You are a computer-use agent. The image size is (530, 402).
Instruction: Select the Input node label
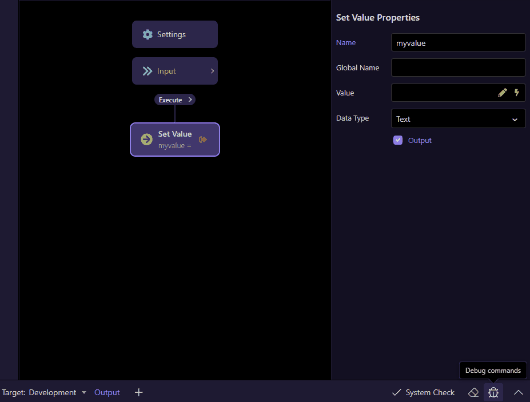(x=166, y=71)
